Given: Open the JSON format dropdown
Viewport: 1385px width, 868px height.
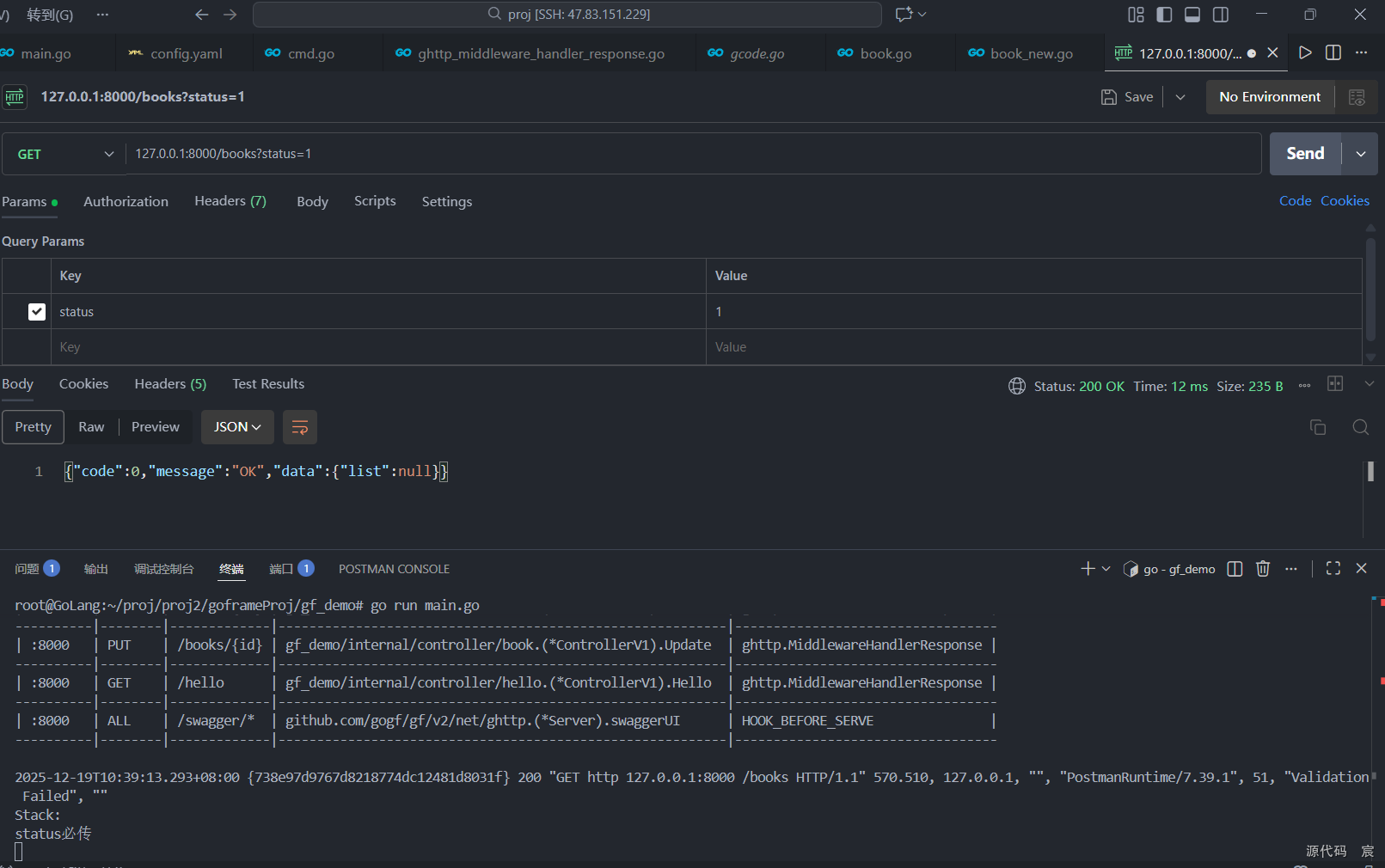Looking at the screenshot, I should pos(237,427).
